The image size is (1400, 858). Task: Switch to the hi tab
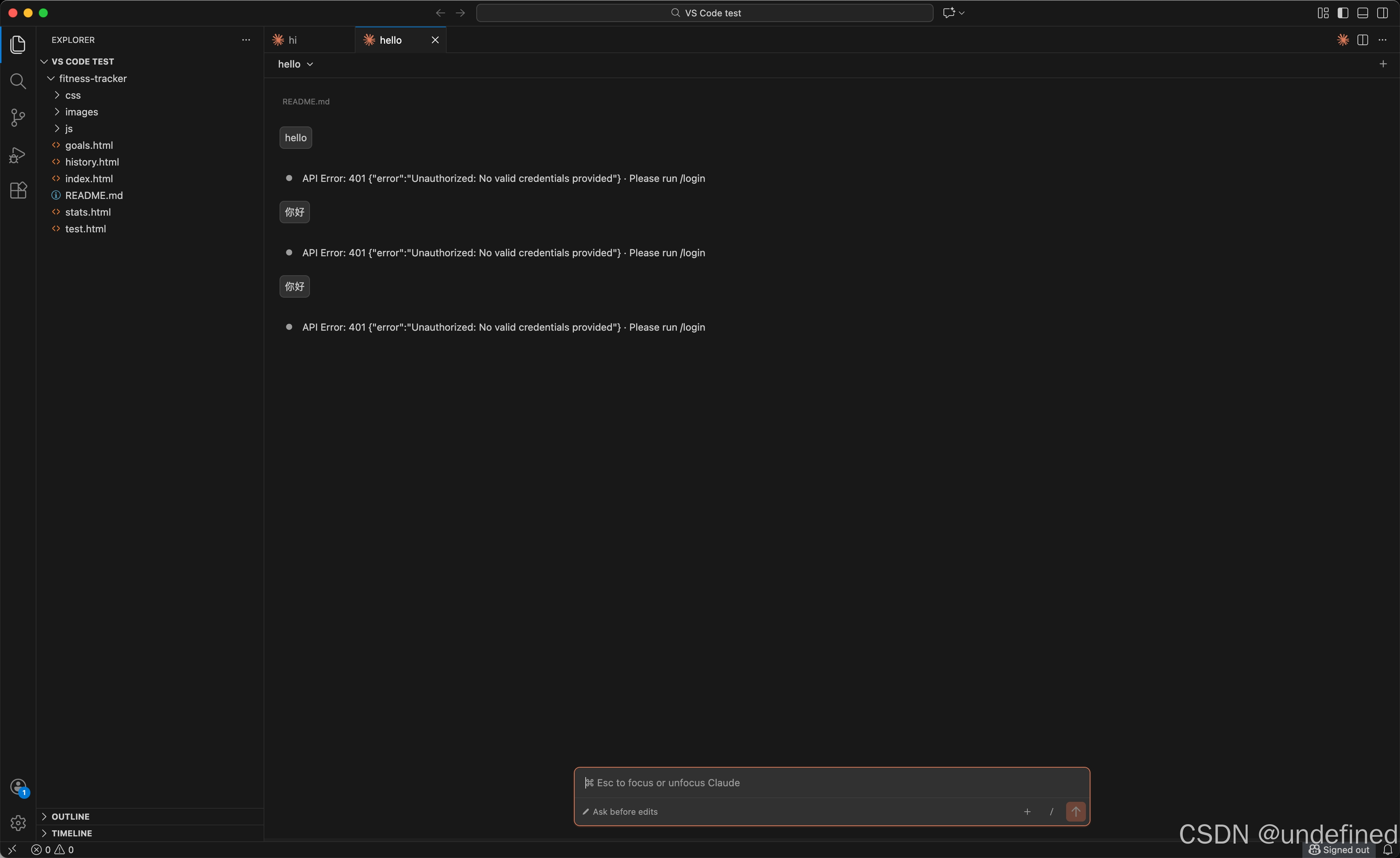click(x=292, y=40)
